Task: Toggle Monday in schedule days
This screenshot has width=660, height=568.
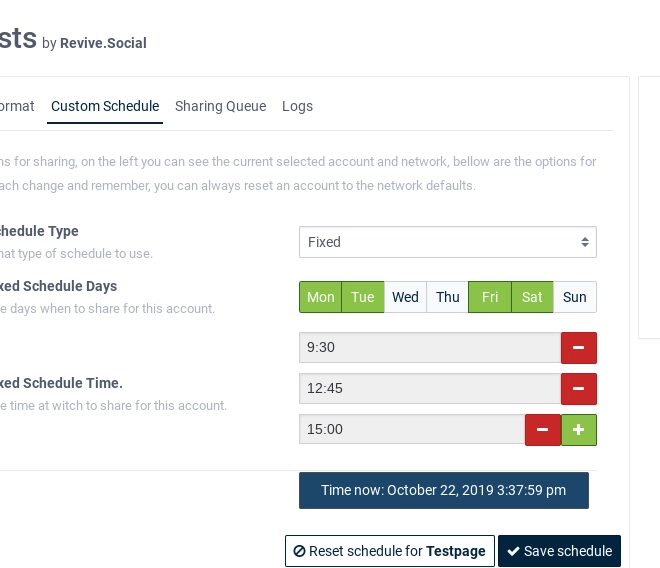Action: [320, 297]
